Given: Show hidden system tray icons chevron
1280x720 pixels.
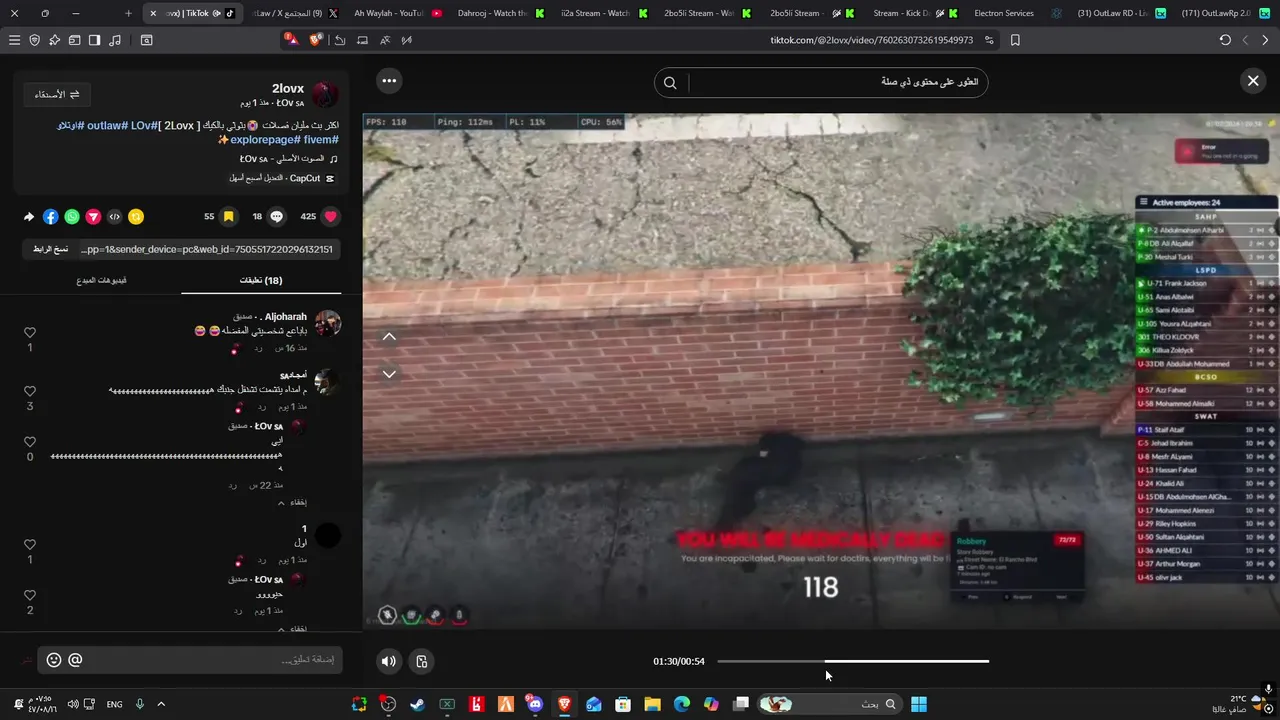Looking at the screenshot, I should click(x=161, y=704).
